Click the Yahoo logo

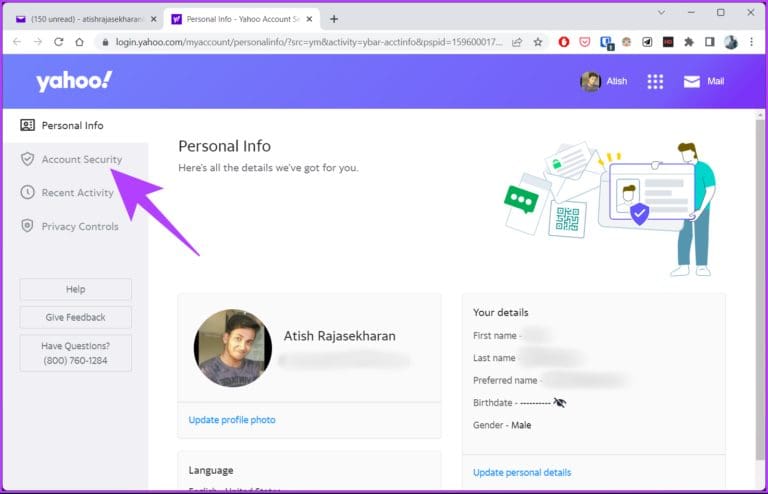74,81
